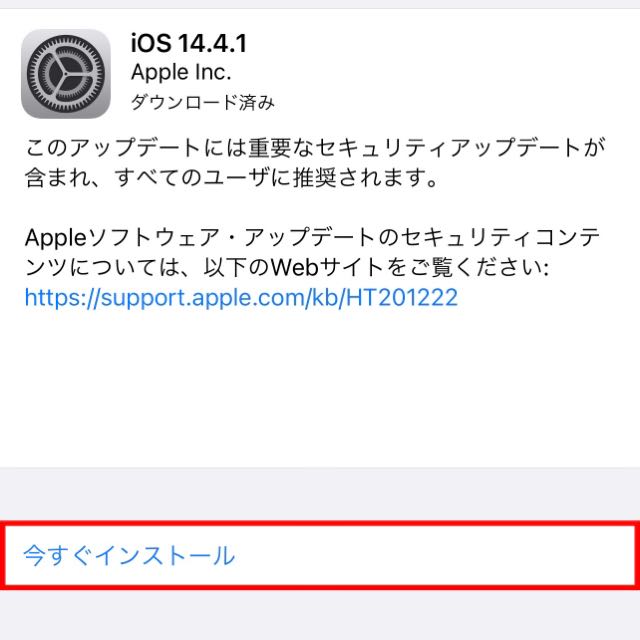The image size is (640, 640).
Task: Click the paragraph starting with このアップデート
Action: pos(315,162)
